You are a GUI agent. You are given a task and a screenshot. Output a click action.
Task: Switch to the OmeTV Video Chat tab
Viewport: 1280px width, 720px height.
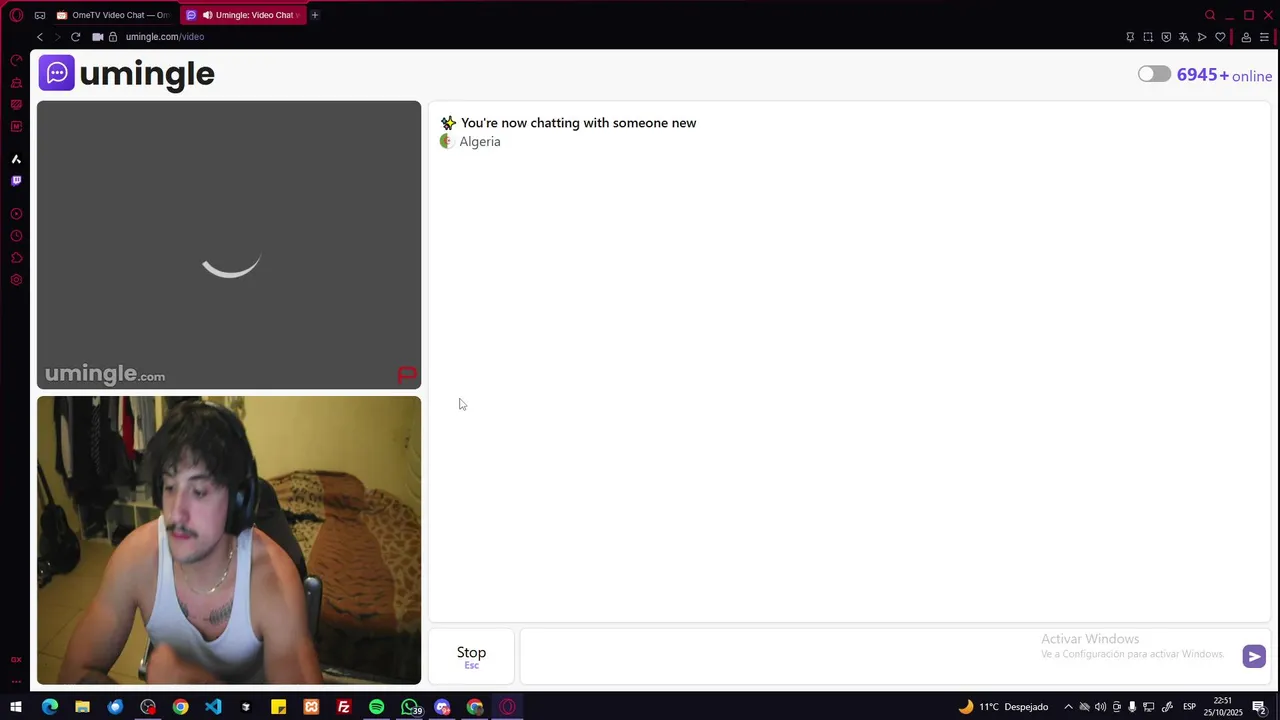(x=113, y=15)
